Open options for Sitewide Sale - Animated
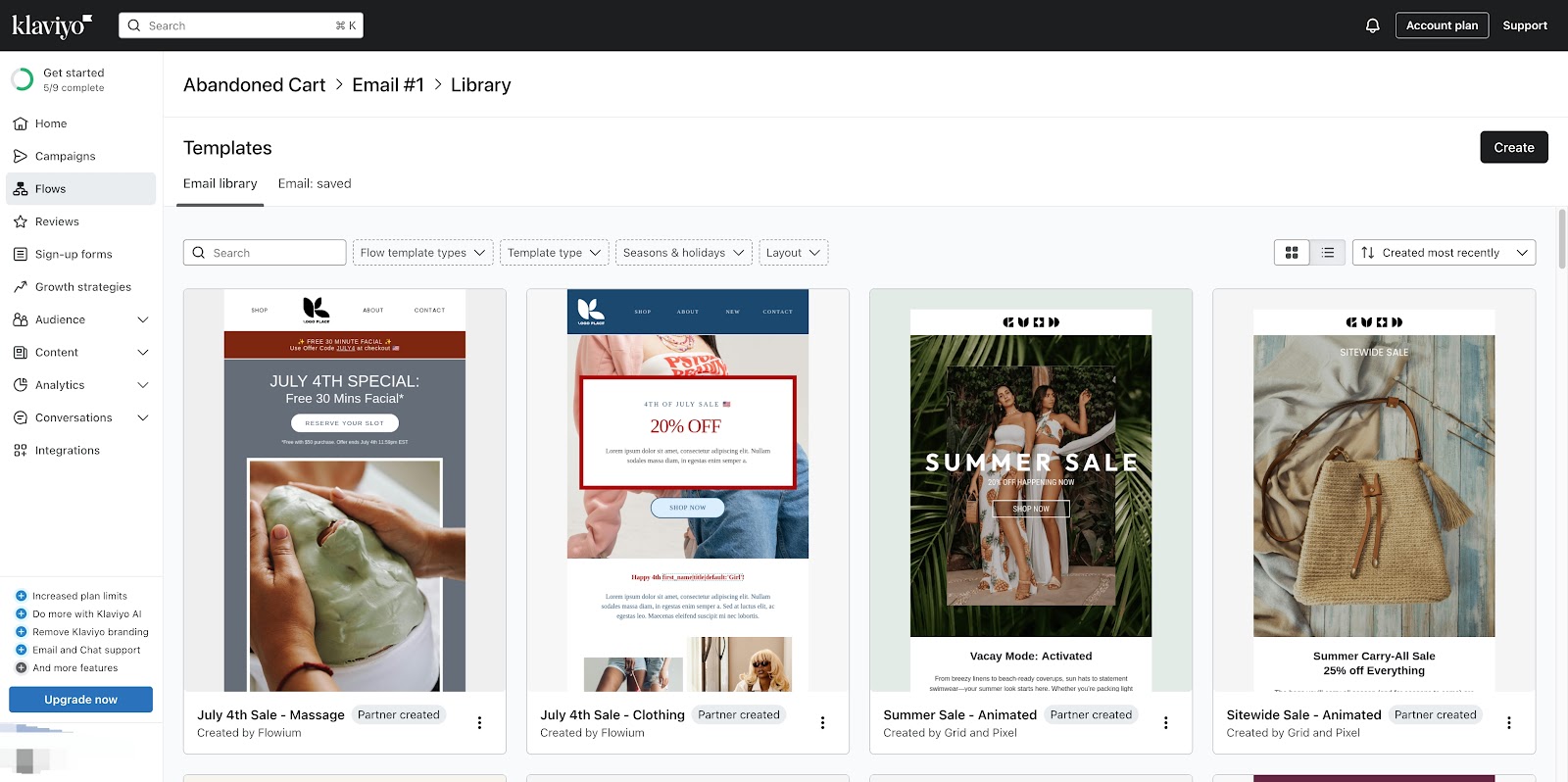The height and width of the screenshot is (782, 1568). 1509,723
